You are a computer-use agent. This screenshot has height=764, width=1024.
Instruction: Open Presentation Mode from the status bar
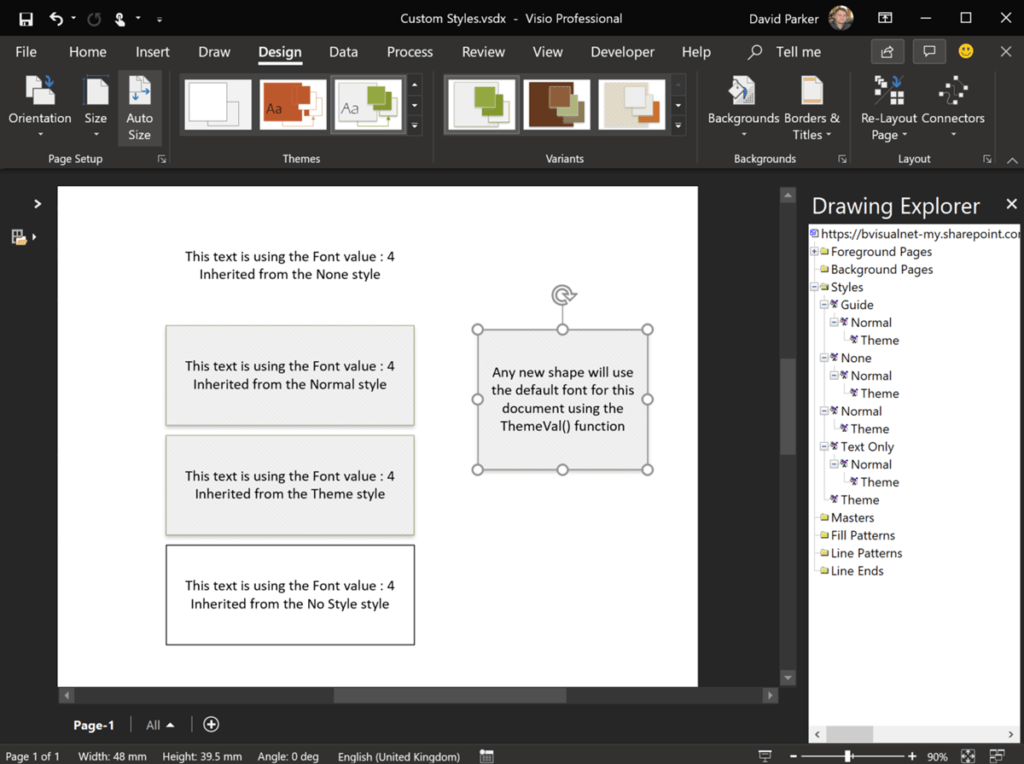[765, 757]
